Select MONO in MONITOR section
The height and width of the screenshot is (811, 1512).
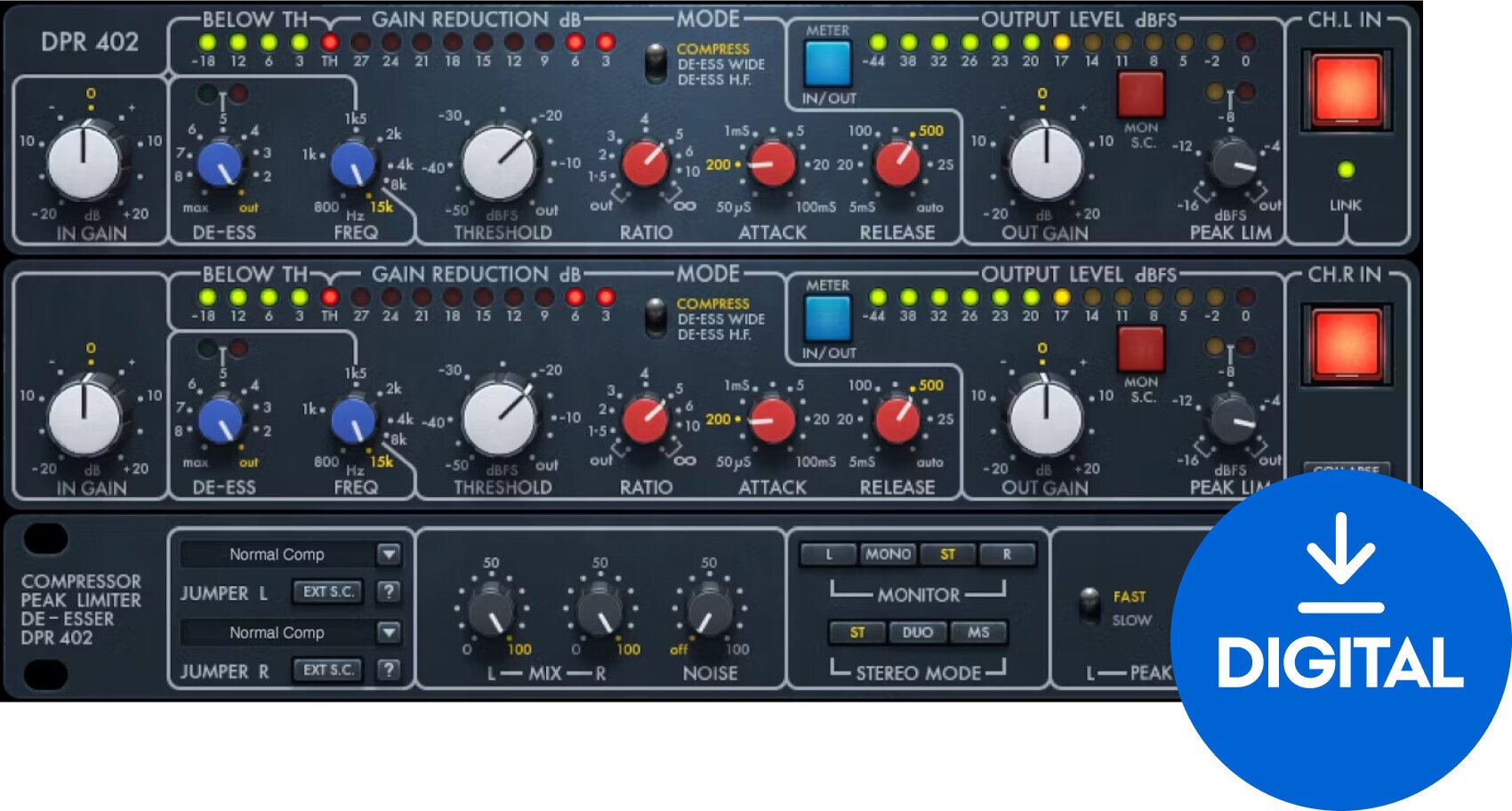pos(888,554)
